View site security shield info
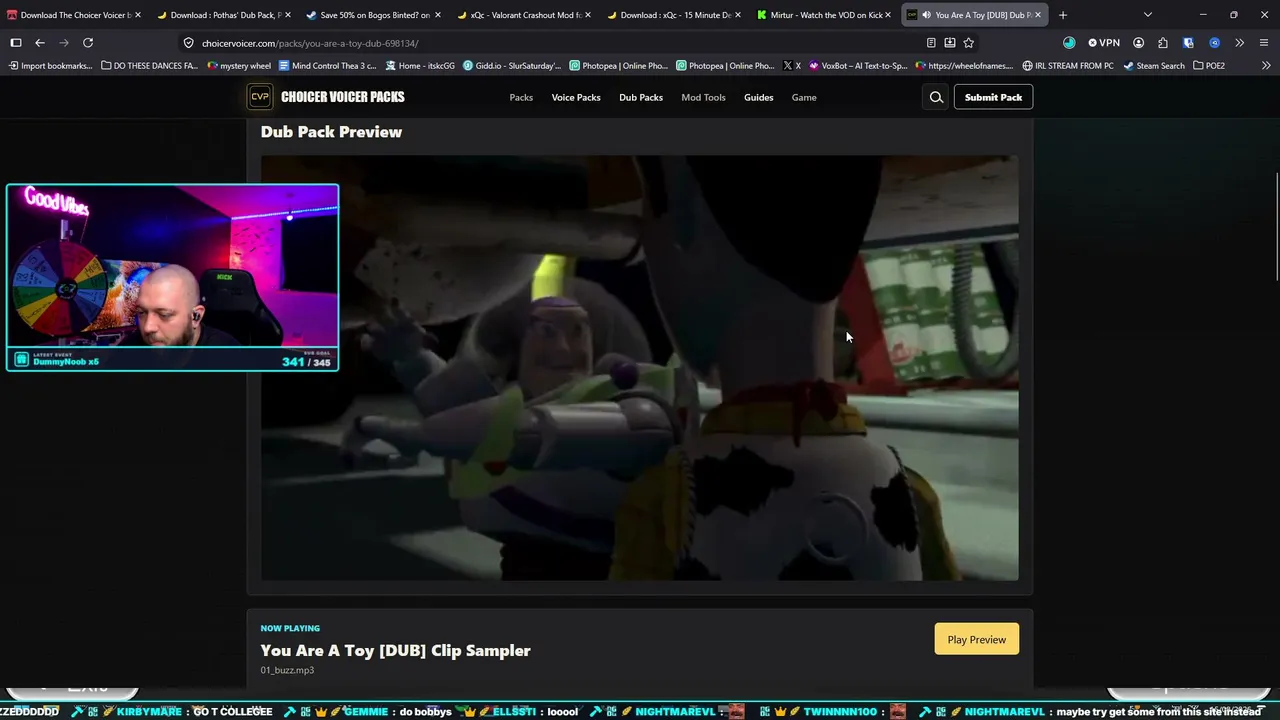1280x720 pixels. tap(188, 43)
